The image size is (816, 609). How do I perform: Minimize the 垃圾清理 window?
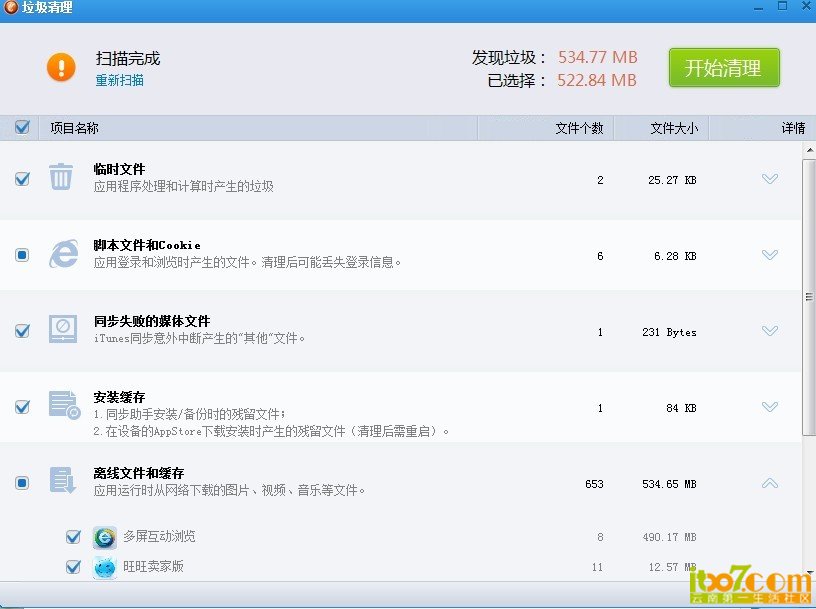[x=759, y=7]
